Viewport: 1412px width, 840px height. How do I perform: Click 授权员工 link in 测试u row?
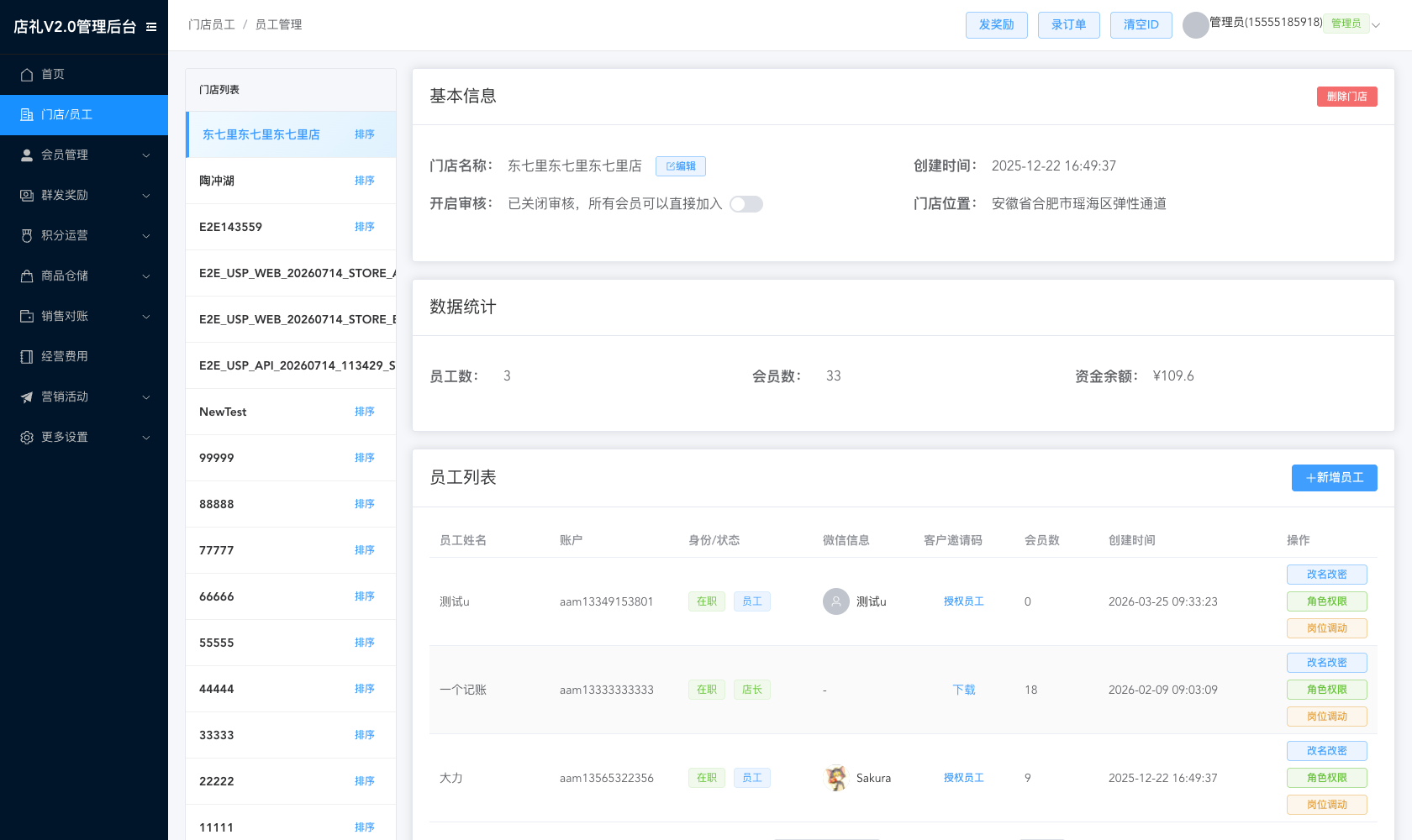coord(964,601)
